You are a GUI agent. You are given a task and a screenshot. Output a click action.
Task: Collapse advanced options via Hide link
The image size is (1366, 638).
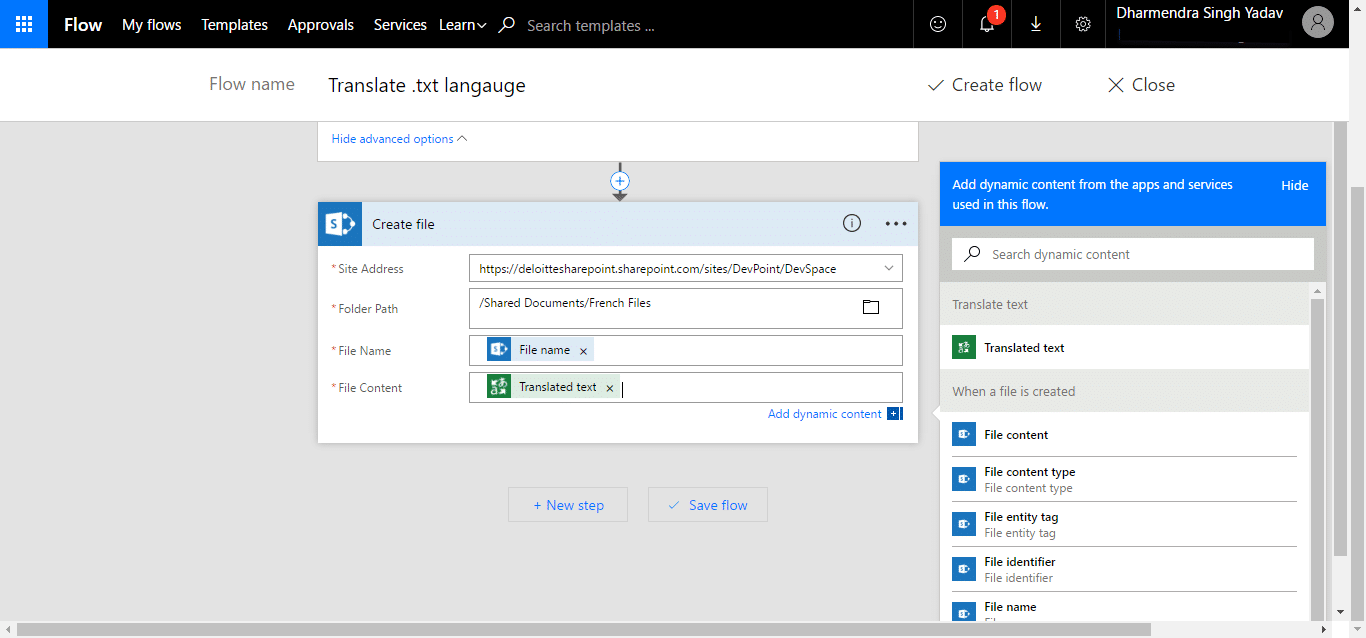tap(399, 139)
